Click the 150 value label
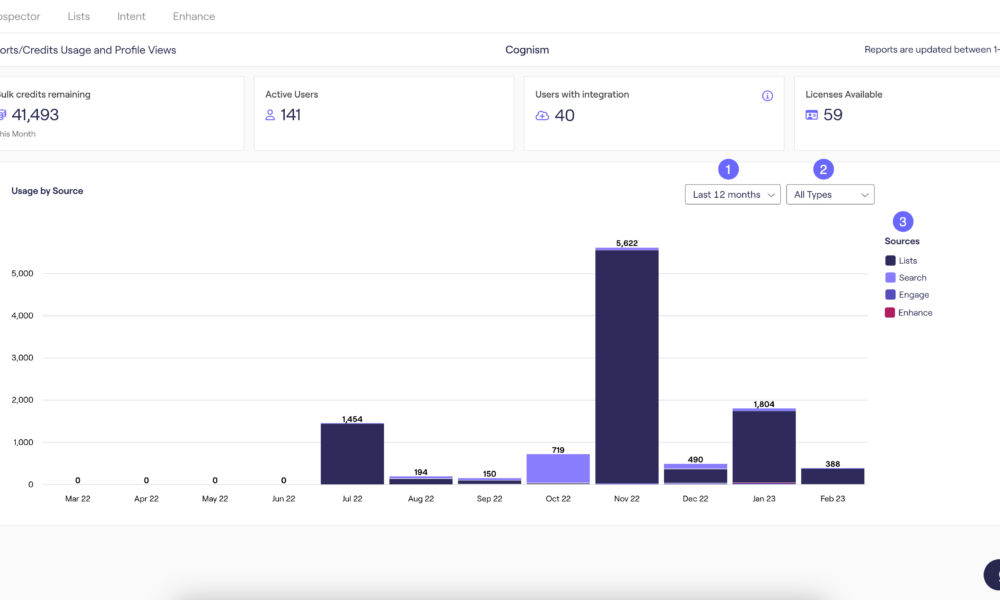 [489, 474]
